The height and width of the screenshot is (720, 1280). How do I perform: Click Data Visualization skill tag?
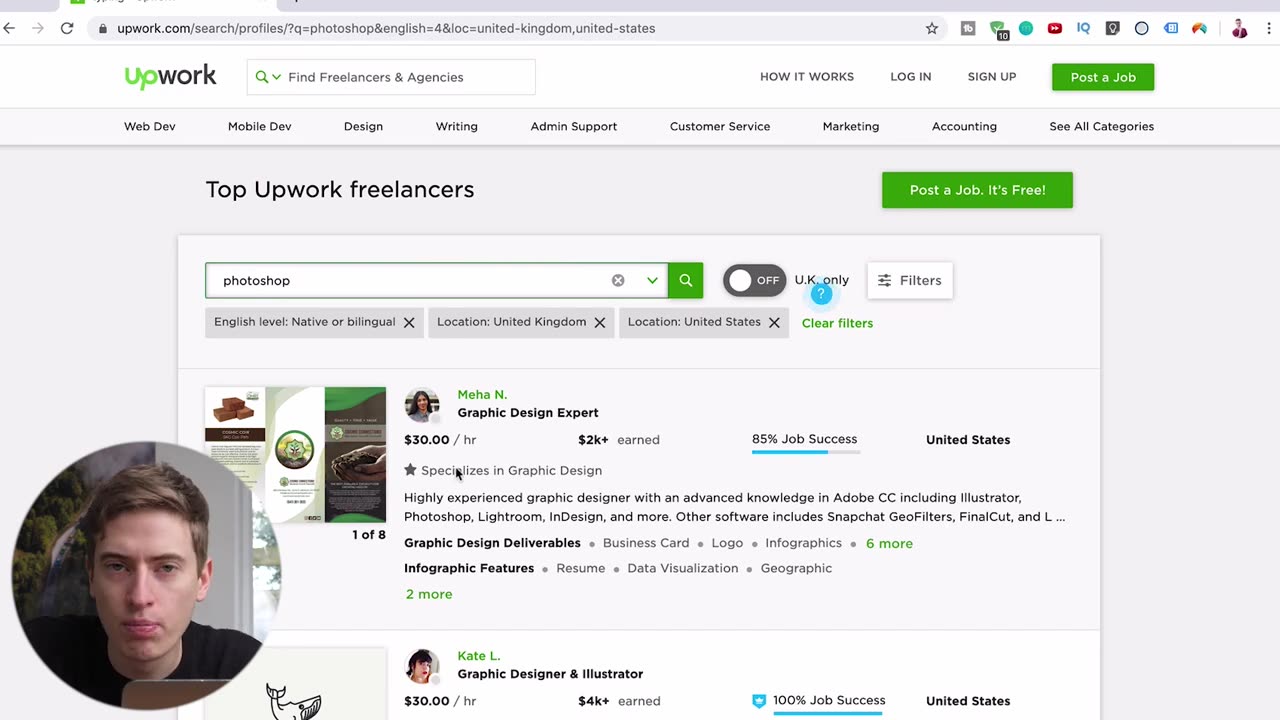coord(683,568)
